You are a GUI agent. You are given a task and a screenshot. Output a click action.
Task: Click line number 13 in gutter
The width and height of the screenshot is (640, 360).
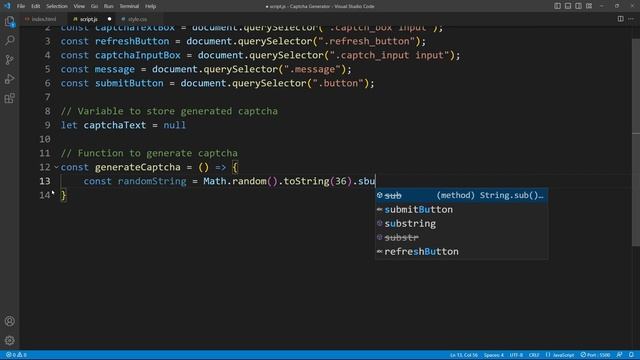point(45,181)
